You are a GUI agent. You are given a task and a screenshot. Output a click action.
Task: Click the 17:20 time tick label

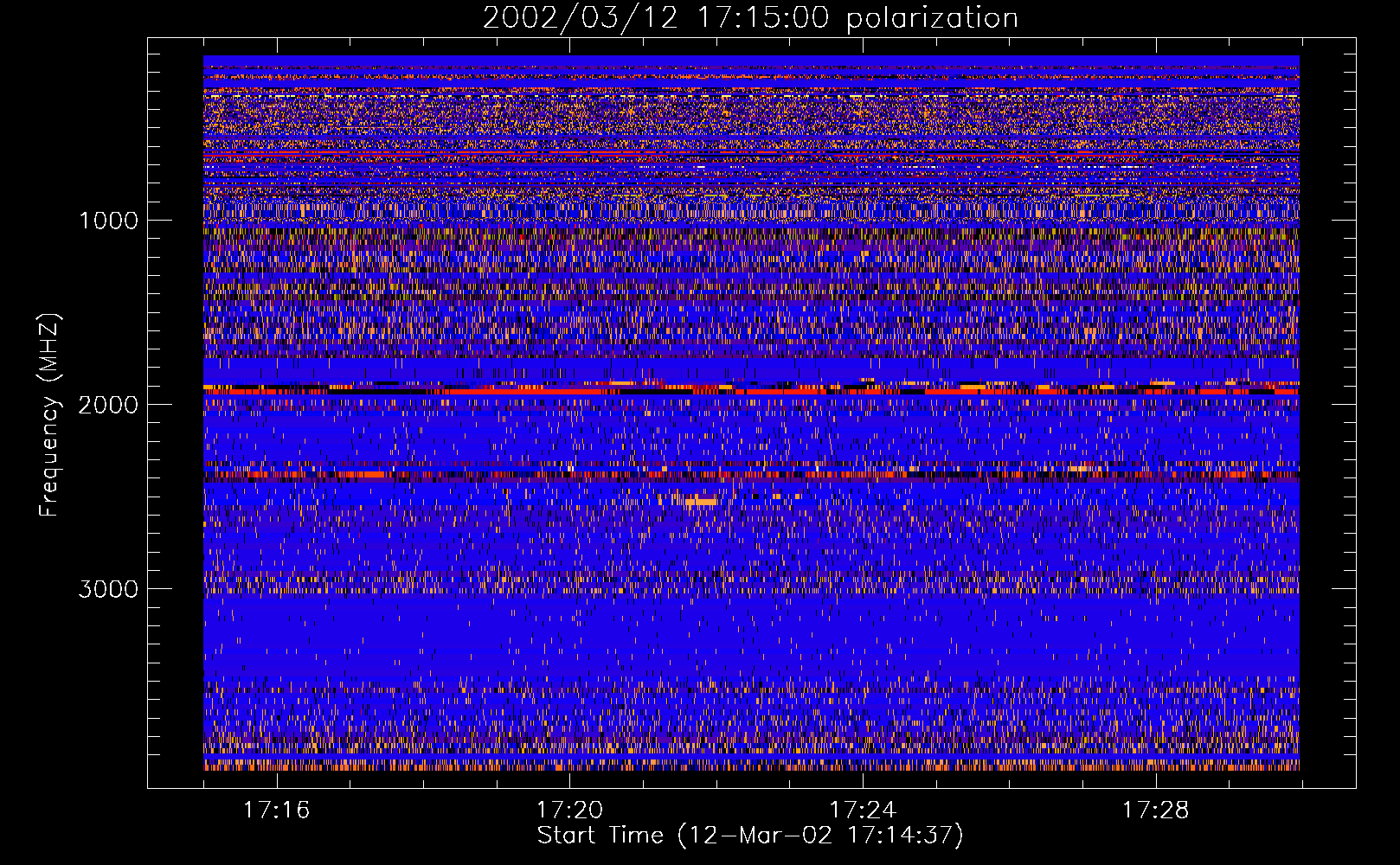click(569, 811)
